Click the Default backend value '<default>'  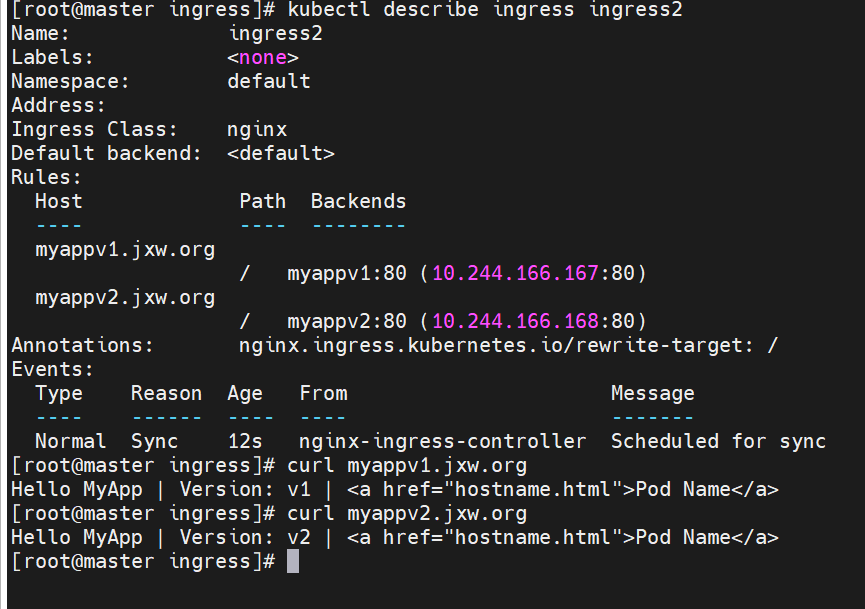281,153
